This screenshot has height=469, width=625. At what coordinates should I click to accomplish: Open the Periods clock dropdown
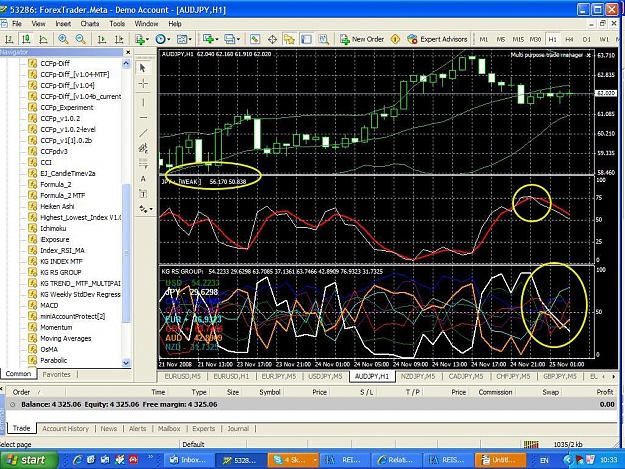click(163, 39)
